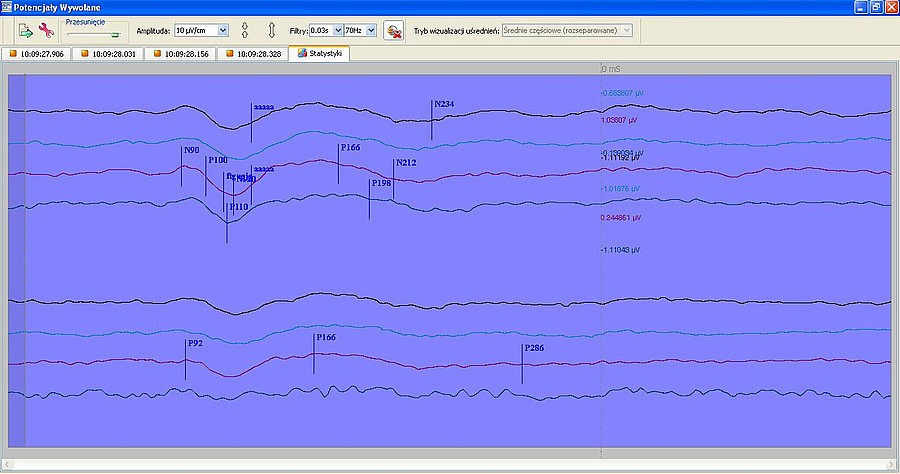This screenshot has height=474, width=900.
Task: Click the -1.01876 µV value label
Action: (x=620, y=189)
